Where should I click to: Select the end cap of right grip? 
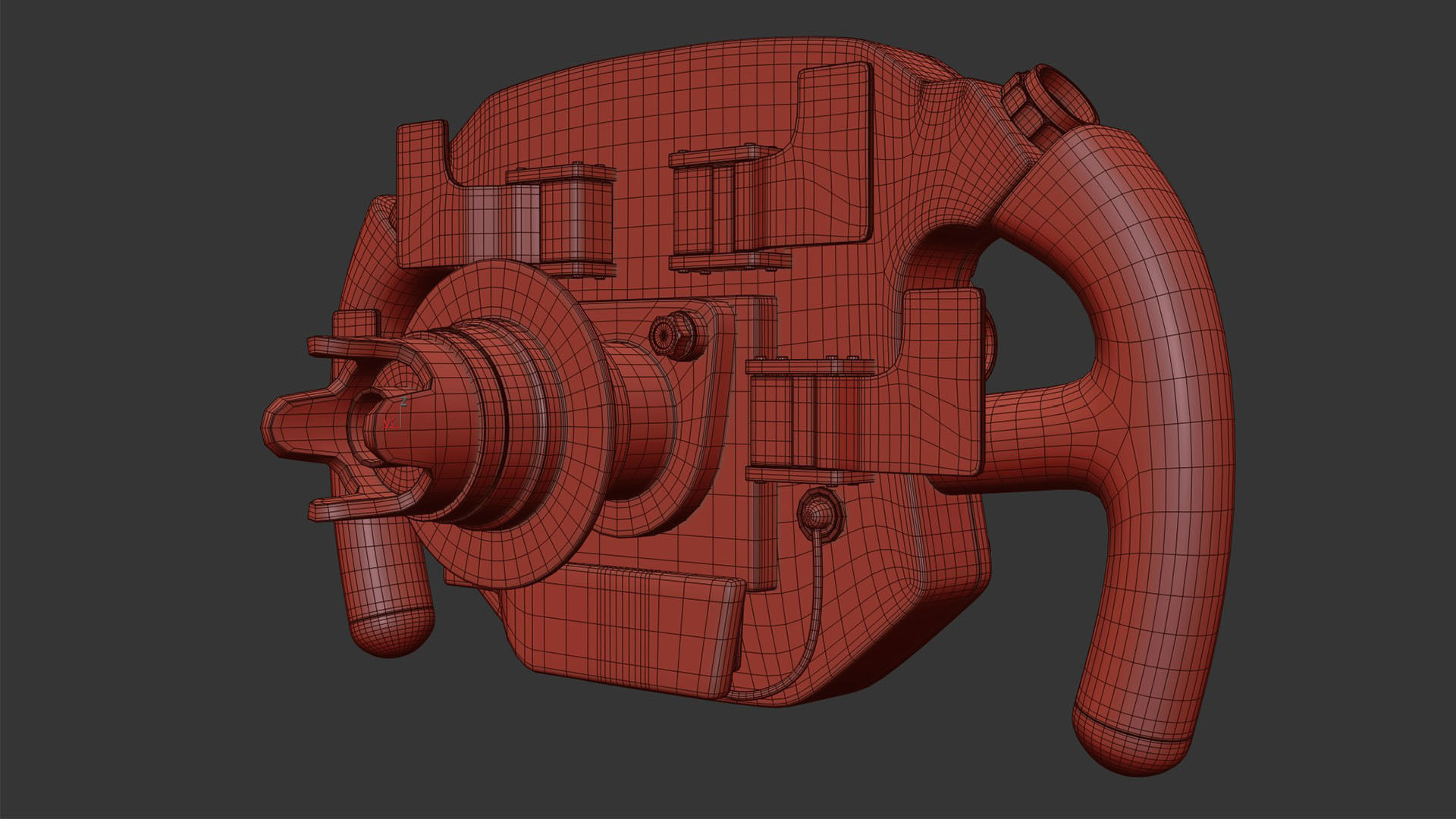tap(1130, 747)
